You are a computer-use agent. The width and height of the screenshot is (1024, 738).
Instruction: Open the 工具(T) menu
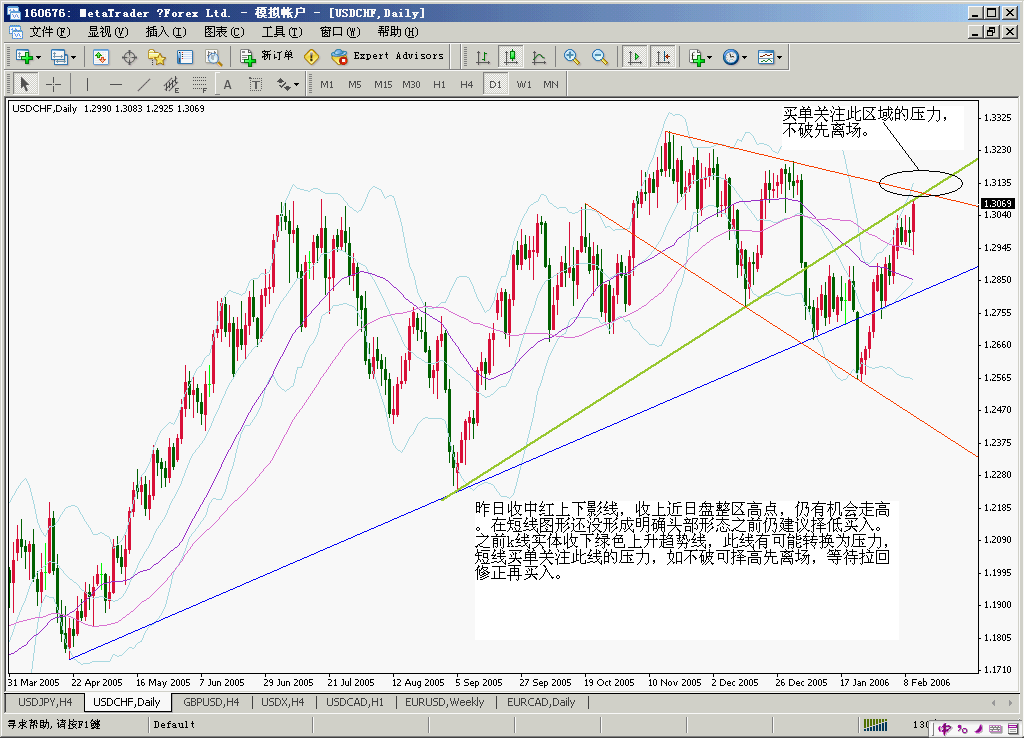(282, 31)
